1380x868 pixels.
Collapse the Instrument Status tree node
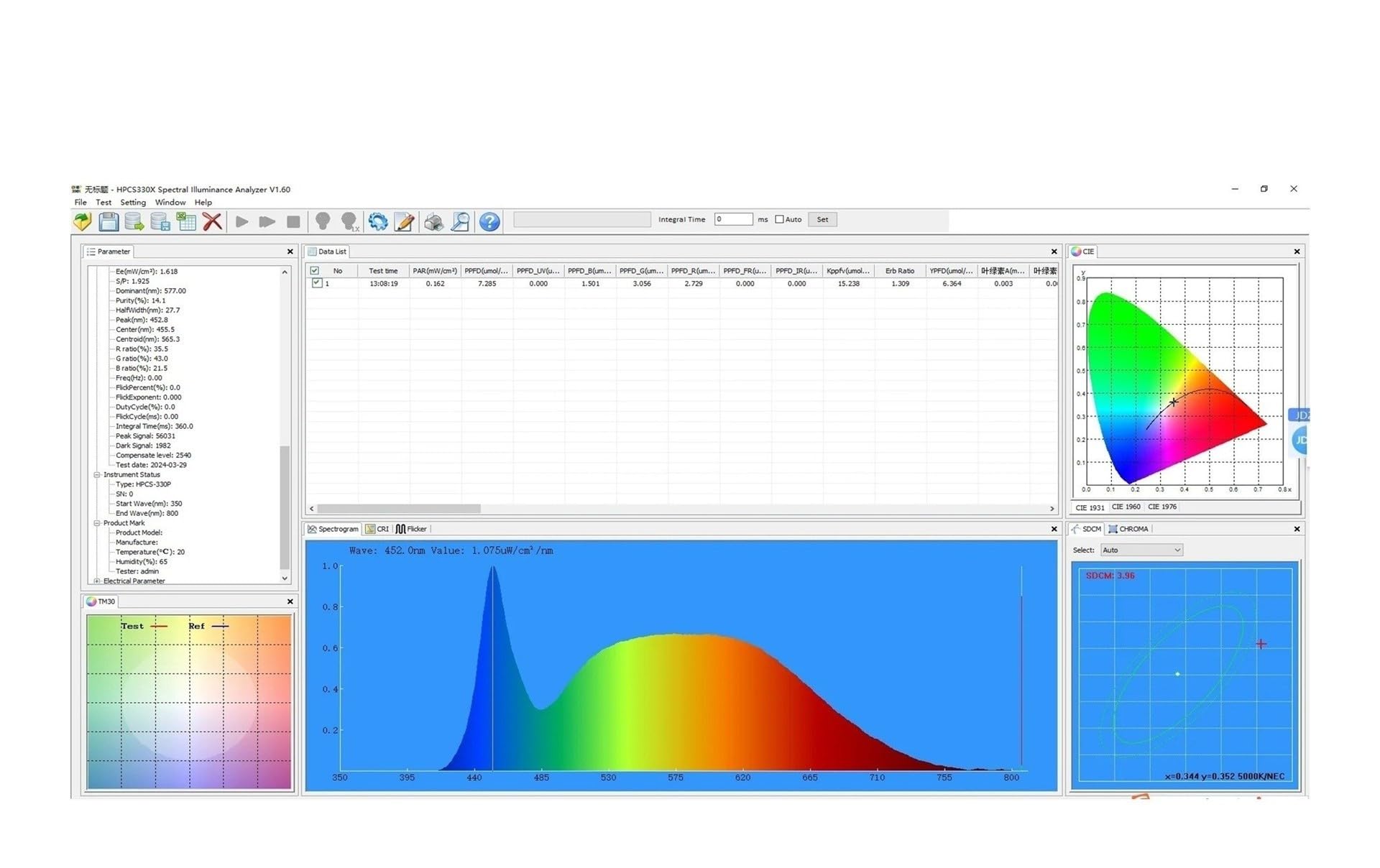[97, 474]
